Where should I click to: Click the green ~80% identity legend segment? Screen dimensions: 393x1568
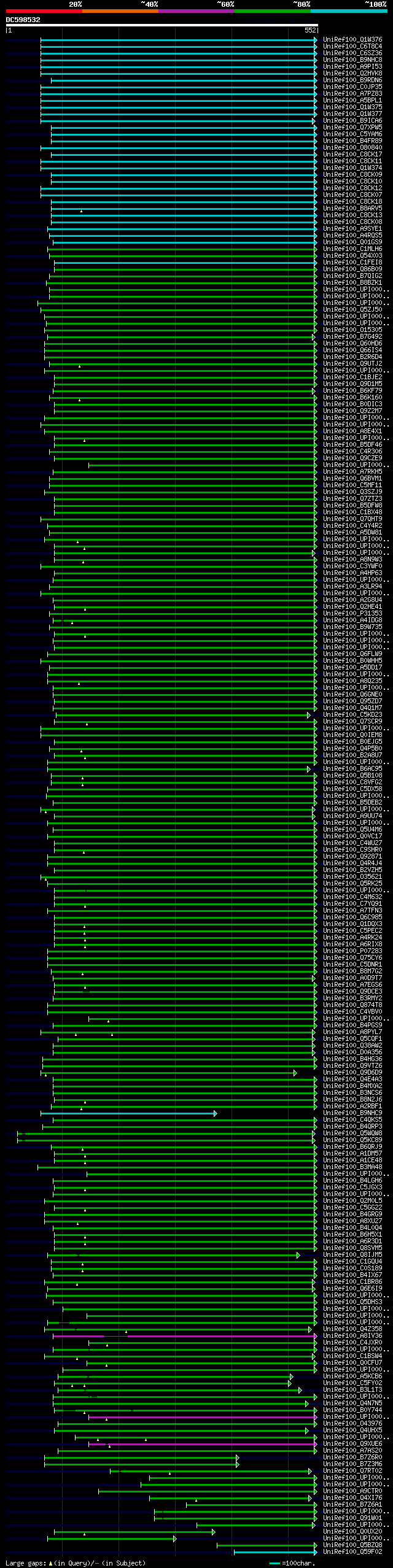click(273, 11)
